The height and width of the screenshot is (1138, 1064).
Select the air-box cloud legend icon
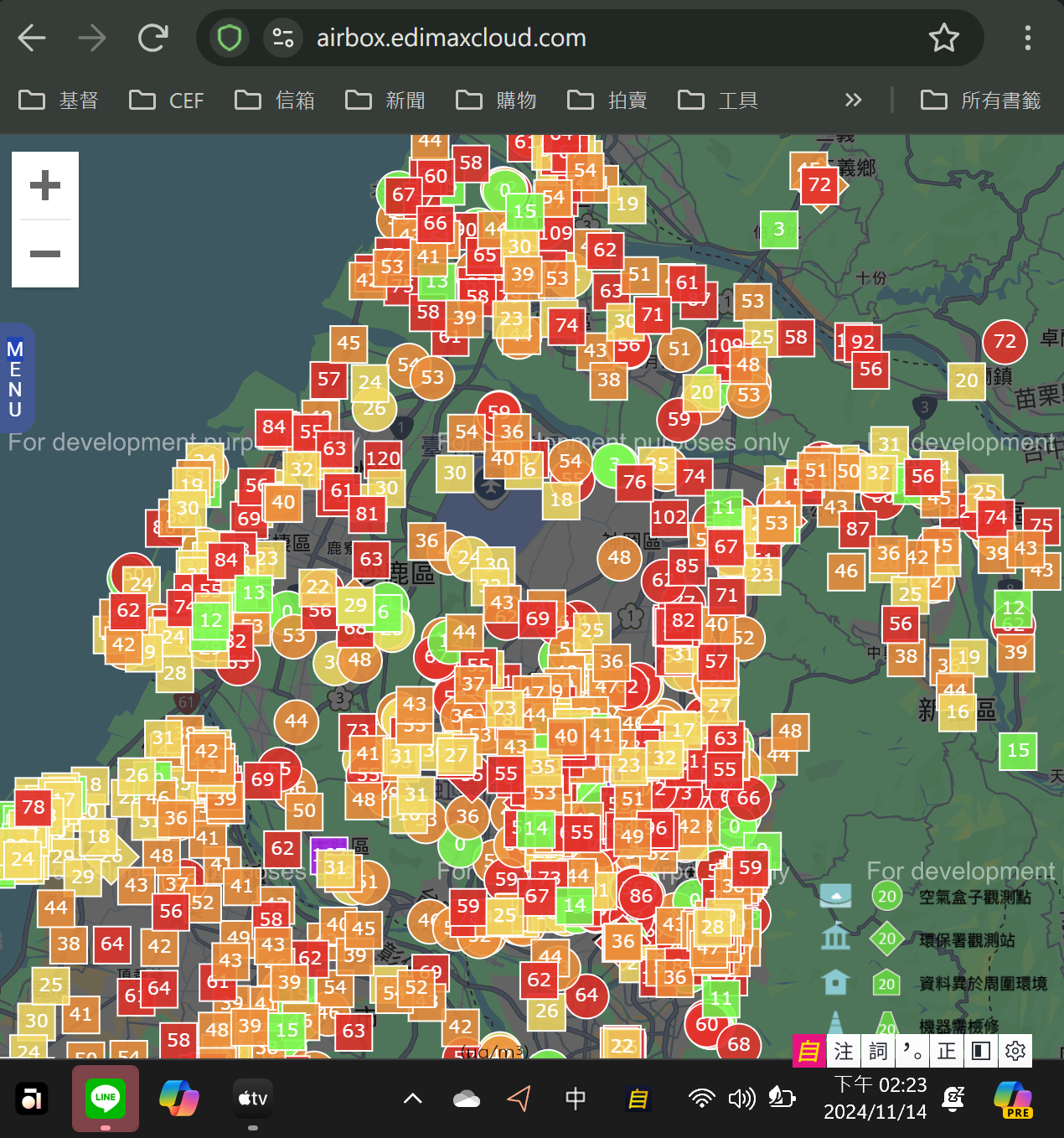(x=835, y=896)
